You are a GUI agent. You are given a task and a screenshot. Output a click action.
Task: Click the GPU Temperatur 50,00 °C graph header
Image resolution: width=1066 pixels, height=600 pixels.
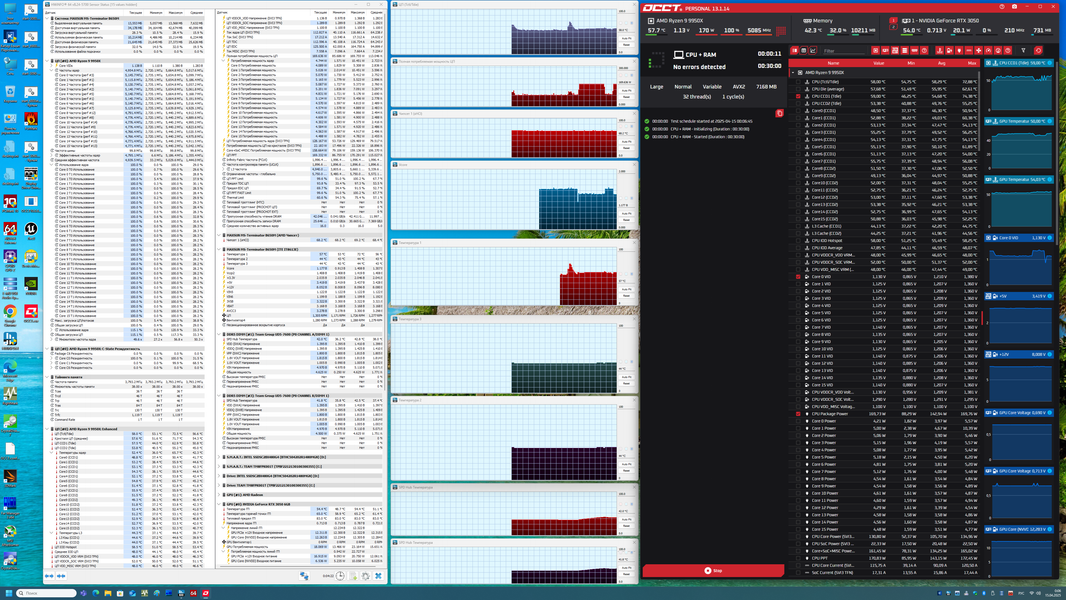pyautogui.click(x=1018, y=121)
